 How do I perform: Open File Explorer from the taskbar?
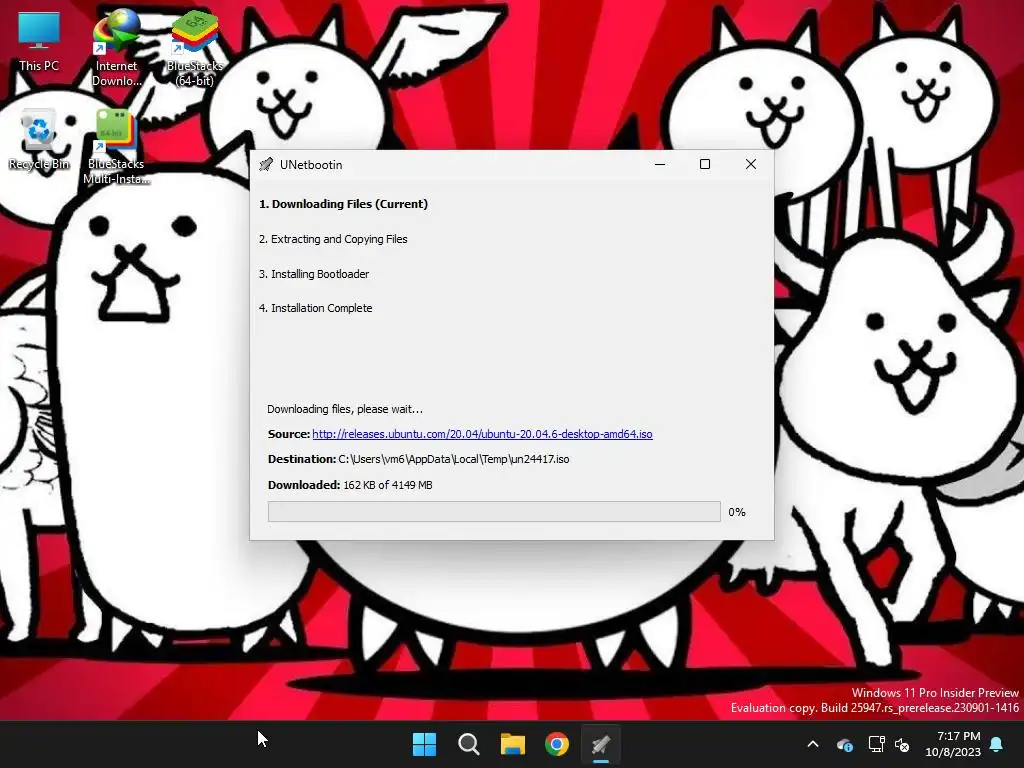[x=513, y=744]
